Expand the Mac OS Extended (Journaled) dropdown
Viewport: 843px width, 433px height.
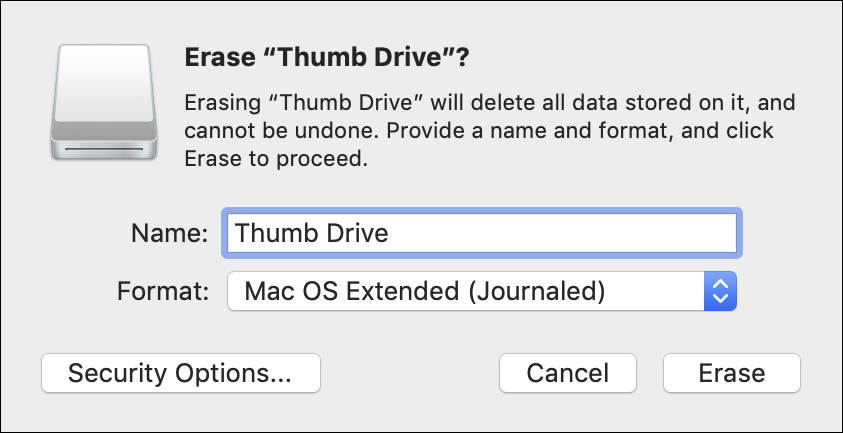[x=482, y=291]
